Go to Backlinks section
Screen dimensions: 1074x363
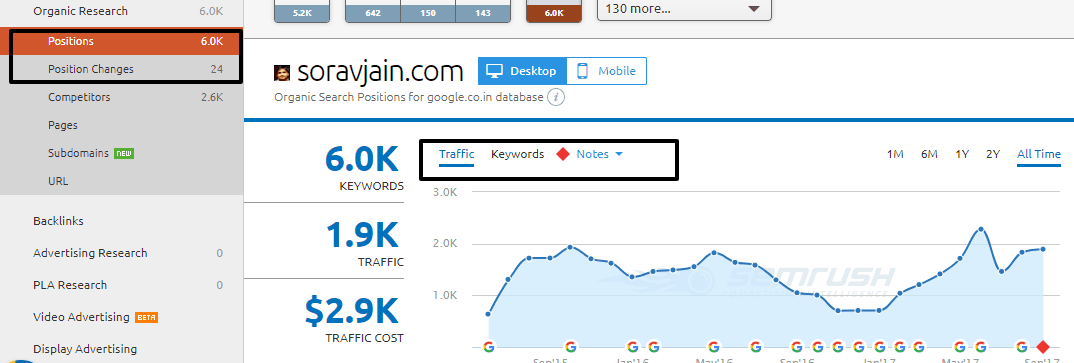pyautogui.click(x=58, y=221)
